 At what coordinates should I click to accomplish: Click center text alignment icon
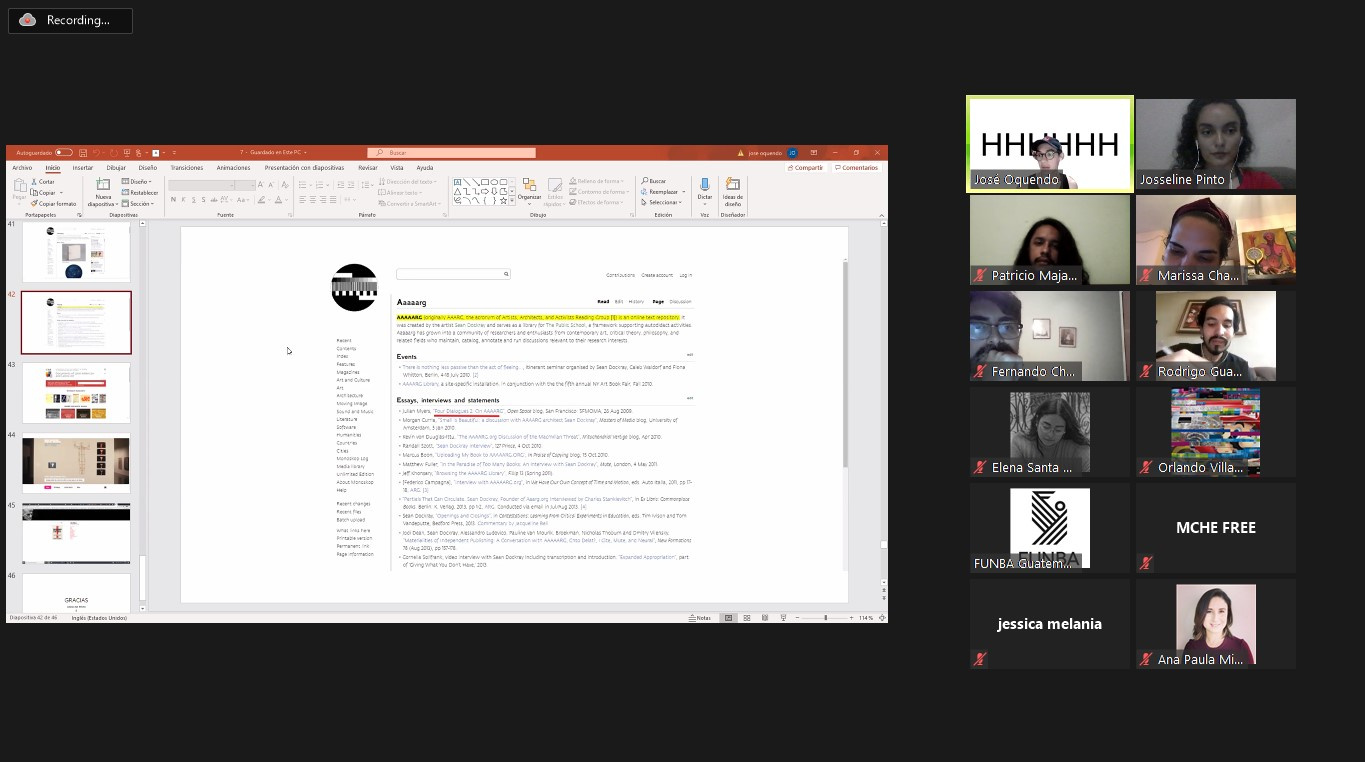(313, 200)
